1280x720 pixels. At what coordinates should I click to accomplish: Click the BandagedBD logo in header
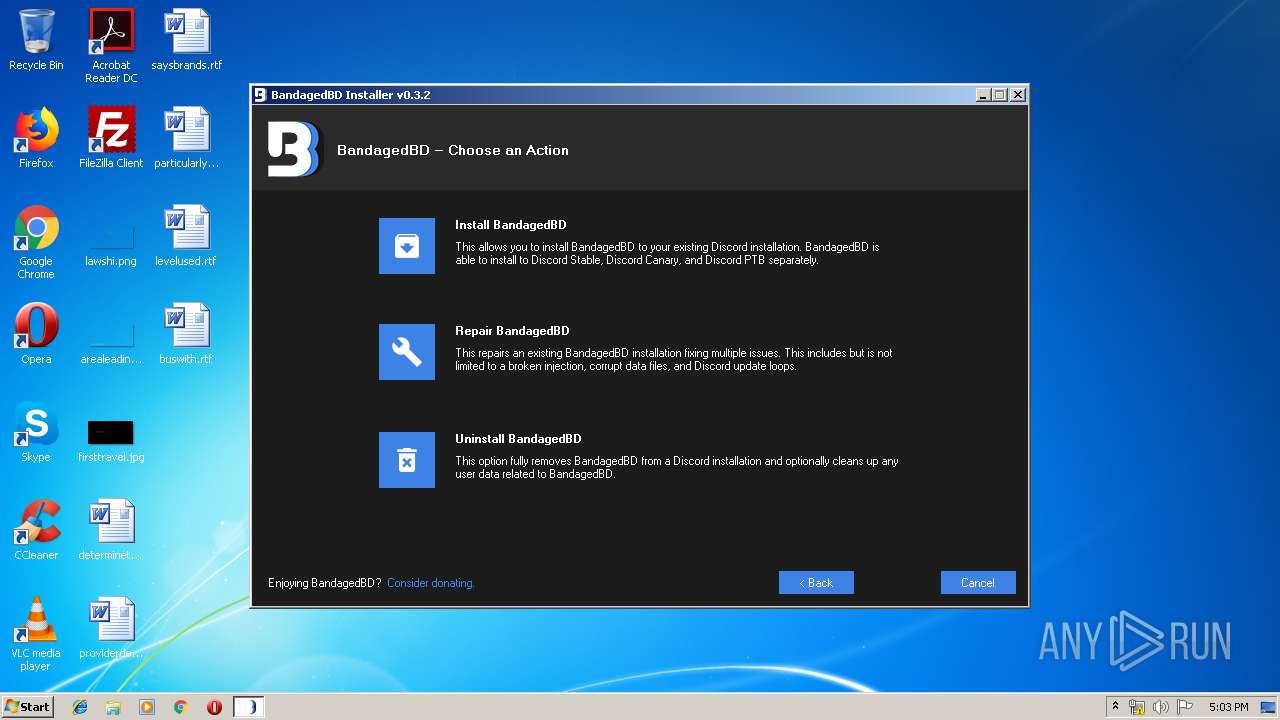294,150
